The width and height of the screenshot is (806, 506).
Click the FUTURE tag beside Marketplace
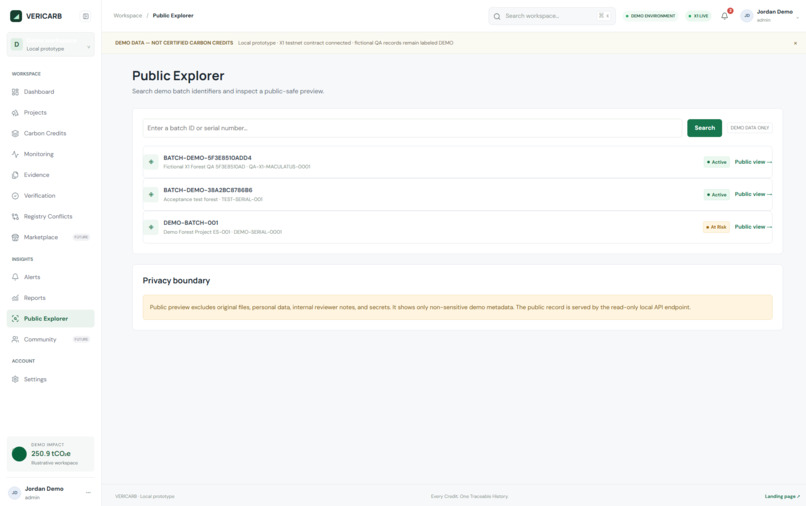pyautogui.click(x=81, y=237)
